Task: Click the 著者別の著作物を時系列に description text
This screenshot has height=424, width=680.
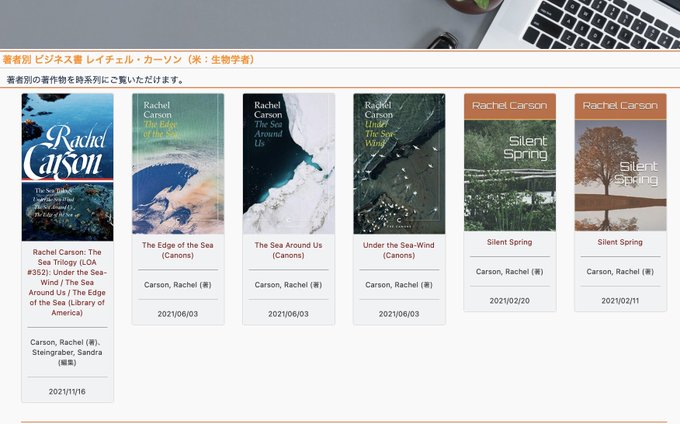Action: (95, 80)
